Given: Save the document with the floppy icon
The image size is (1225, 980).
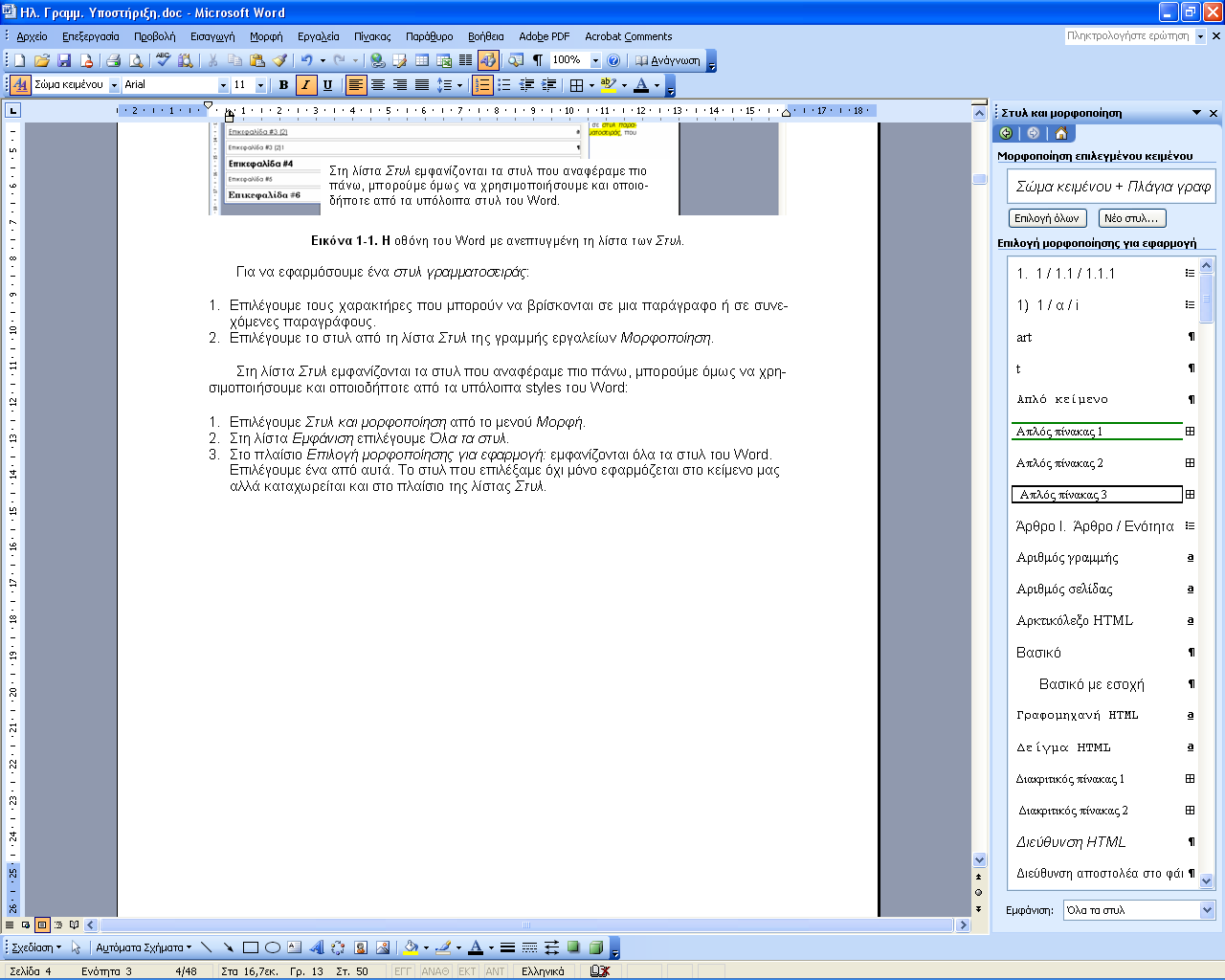Looking at the screenshot, I should (x=64, y=60).
